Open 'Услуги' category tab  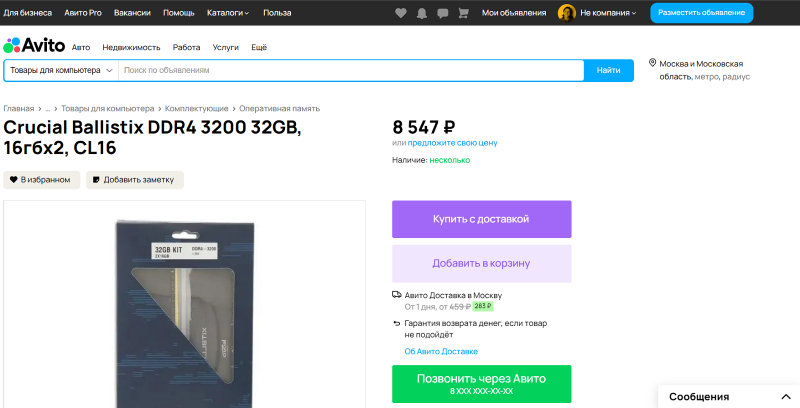(x=226, y=47)
